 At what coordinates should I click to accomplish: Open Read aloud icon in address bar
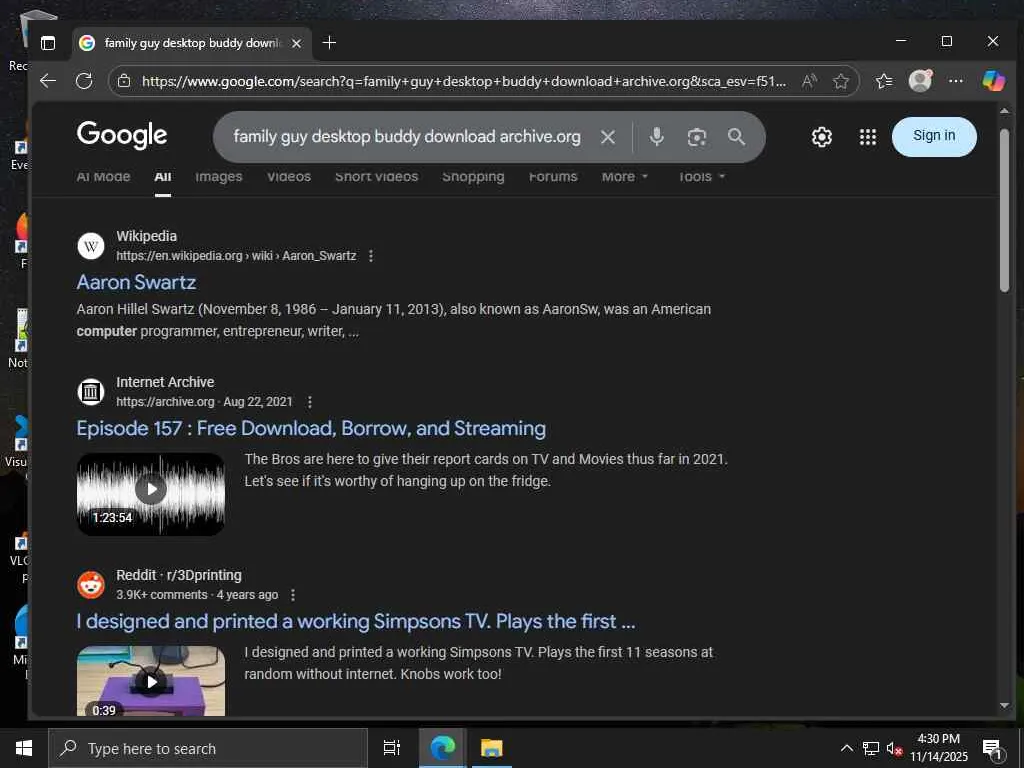coord(809,81)
